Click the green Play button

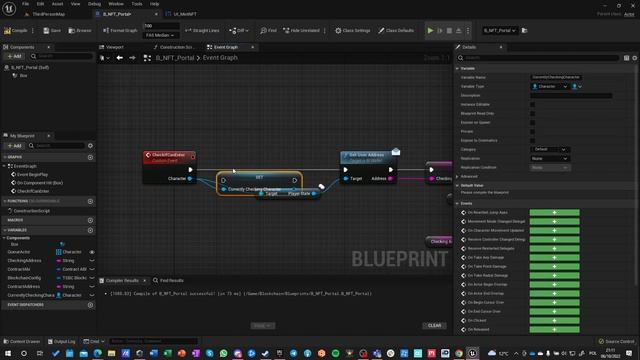pyautogui.click(x=430, y=31)
